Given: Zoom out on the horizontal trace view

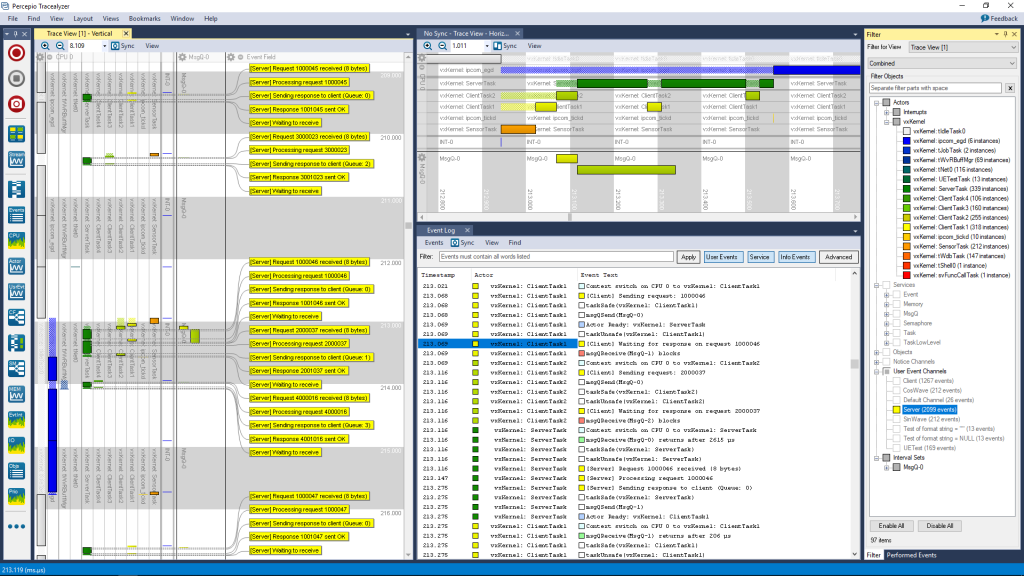Looking at the screenshot, I should (x=443, y=46).
